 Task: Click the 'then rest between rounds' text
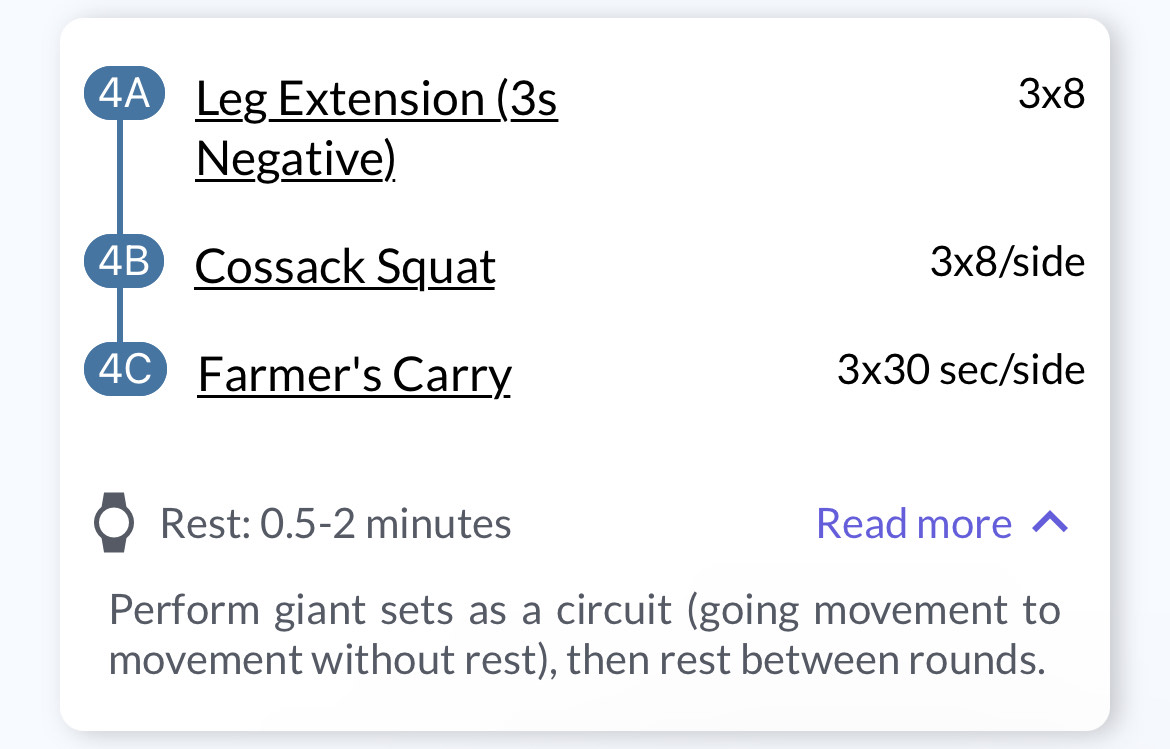807,660
